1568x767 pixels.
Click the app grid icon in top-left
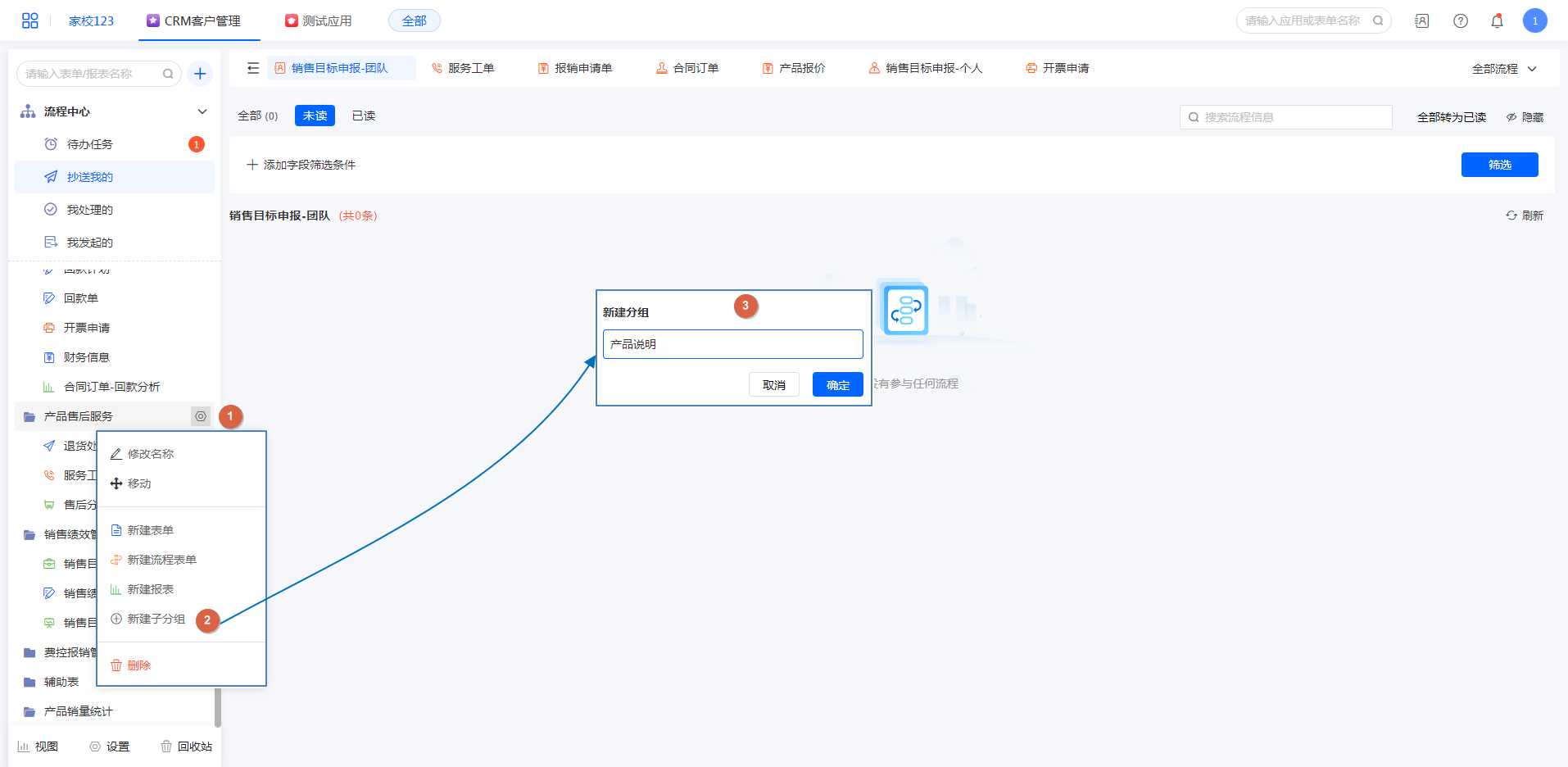click(x=30, y=20)
